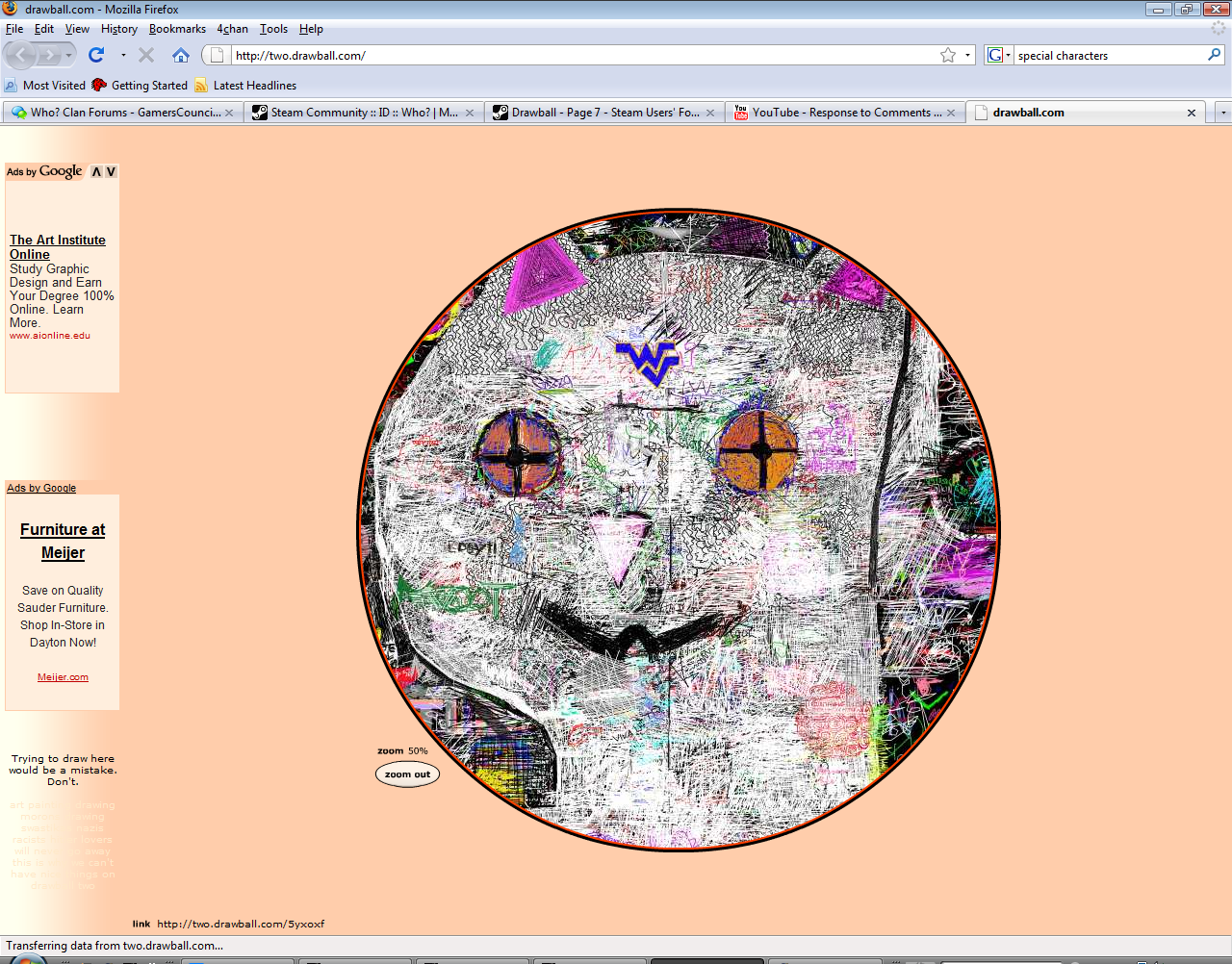The width and height of the screenshot is (1232, 964).
Task: Expand the address bar URL history dropdown
Action: pos(967,55)
